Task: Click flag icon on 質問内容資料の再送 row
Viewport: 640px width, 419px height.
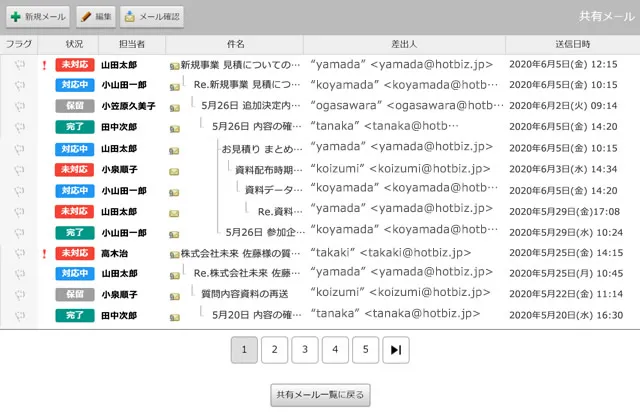Action: point(20,295)
